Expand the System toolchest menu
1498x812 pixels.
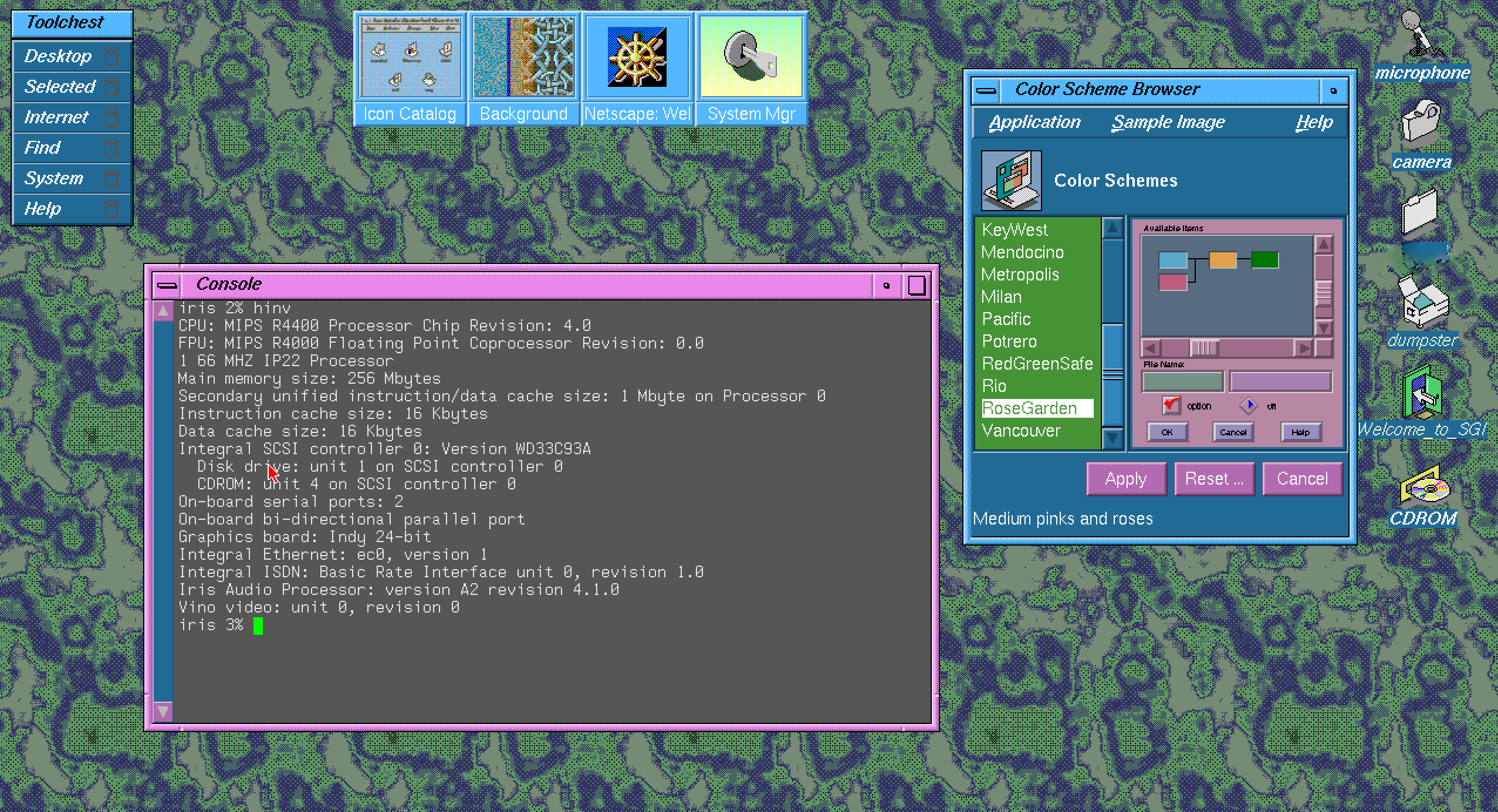pos(54,178)
